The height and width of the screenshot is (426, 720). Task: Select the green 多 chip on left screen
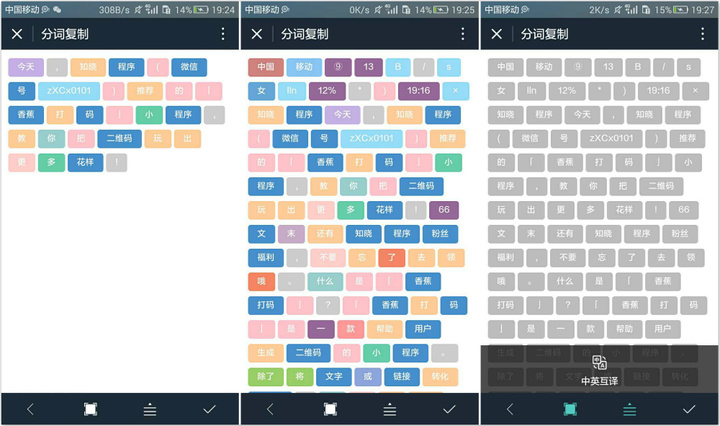tap(51, 163)
